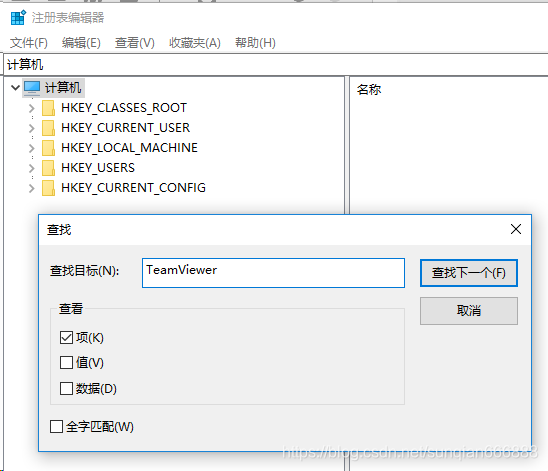Expand the HKEY_CLASSES_ROOT node arrow
This screenshot has height=471, width=548.
(32, 108)
